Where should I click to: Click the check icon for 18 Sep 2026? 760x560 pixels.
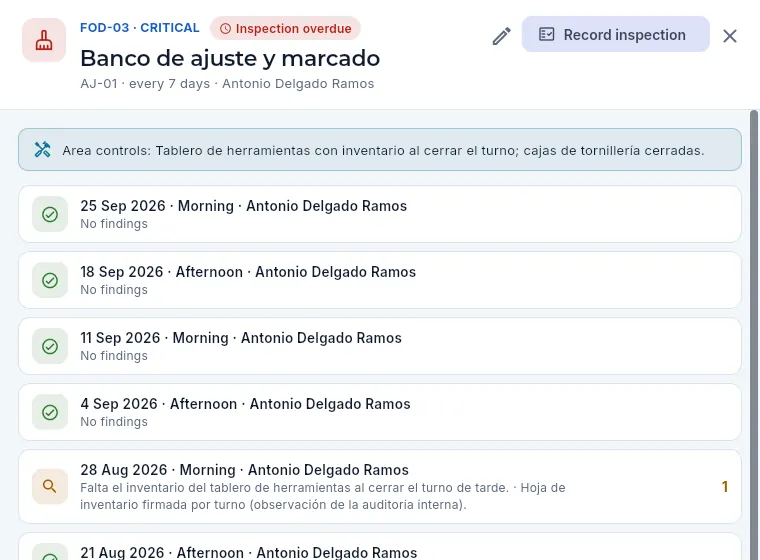[x=50, y=280]
